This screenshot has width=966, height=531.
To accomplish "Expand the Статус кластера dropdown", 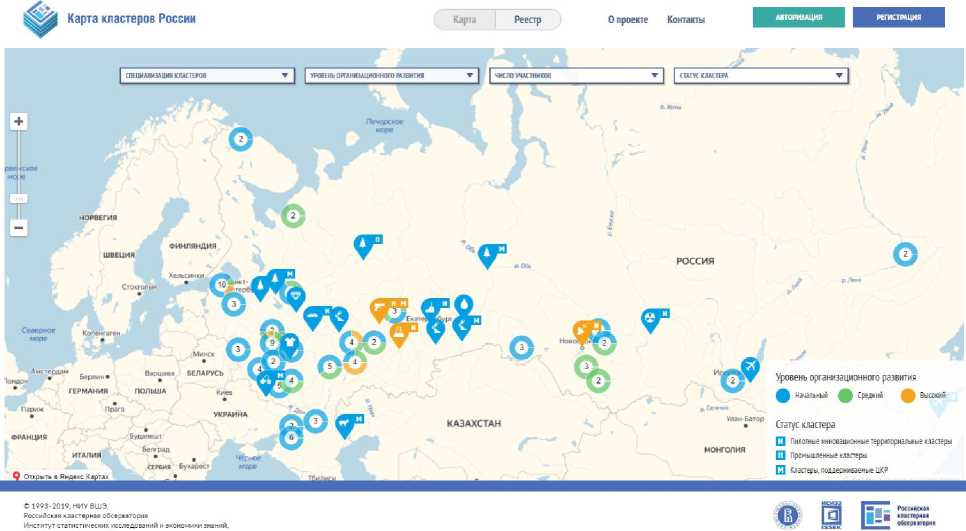I will coord(761,75).
